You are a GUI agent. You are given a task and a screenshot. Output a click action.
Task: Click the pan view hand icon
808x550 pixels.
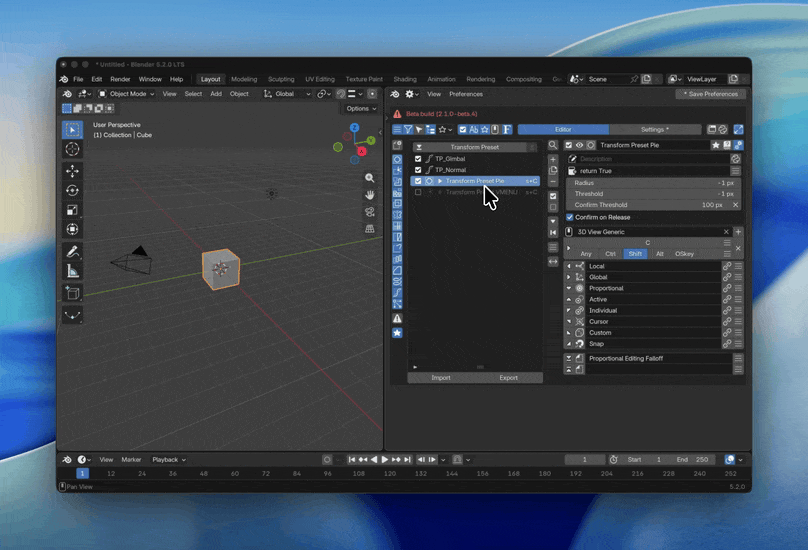[x=369, y=195]
